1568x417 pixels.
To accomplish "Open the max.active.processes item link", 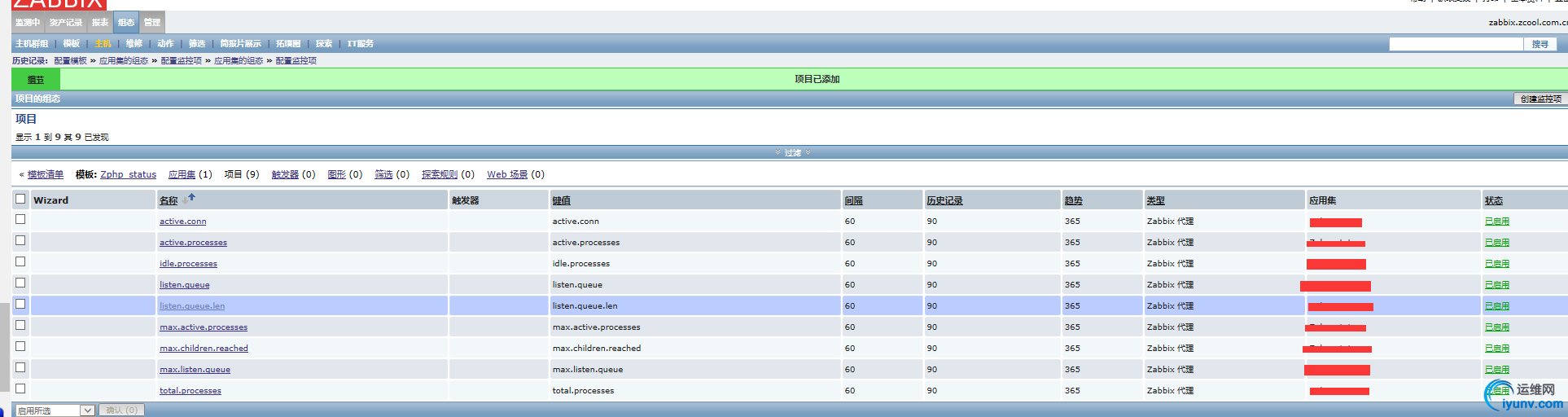I will pyautogui.click(x=204, y=327).
